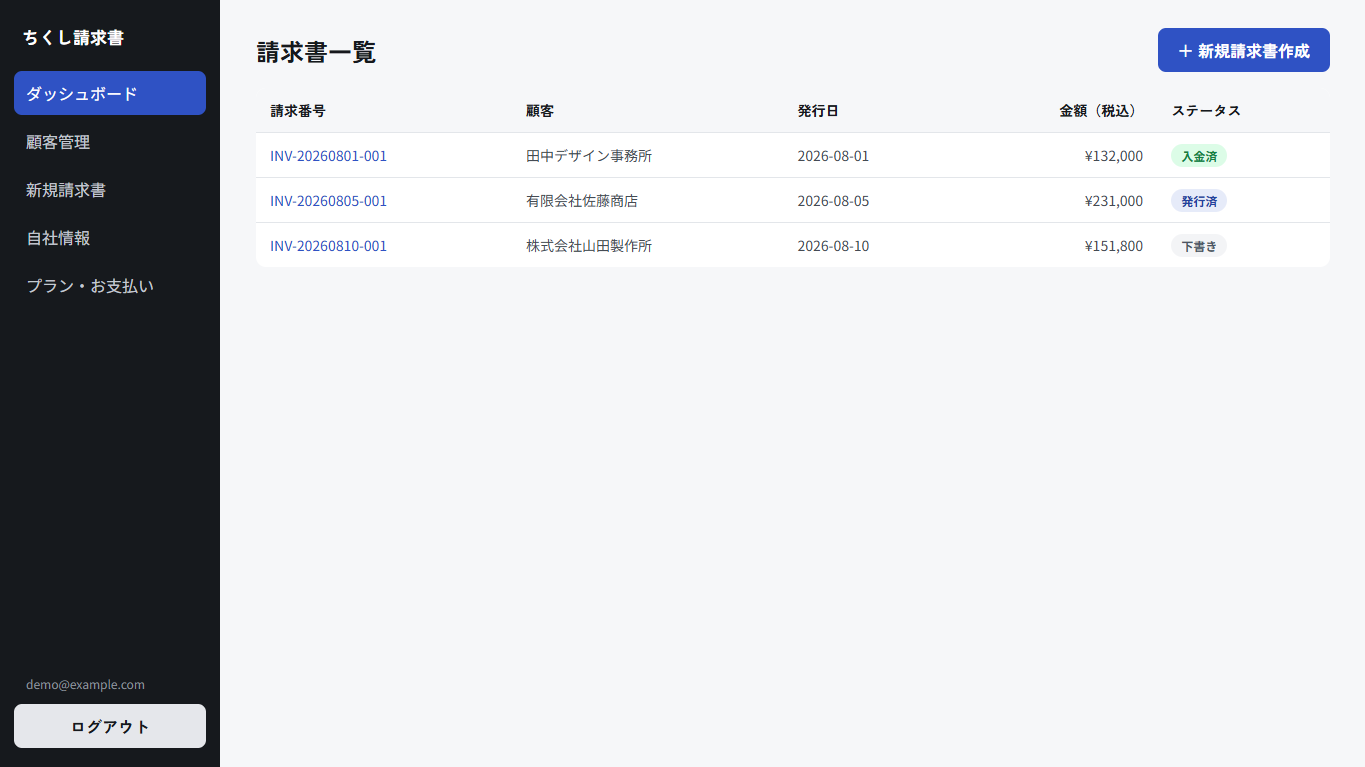Click the 発行済 status badge

(1199, 201)
